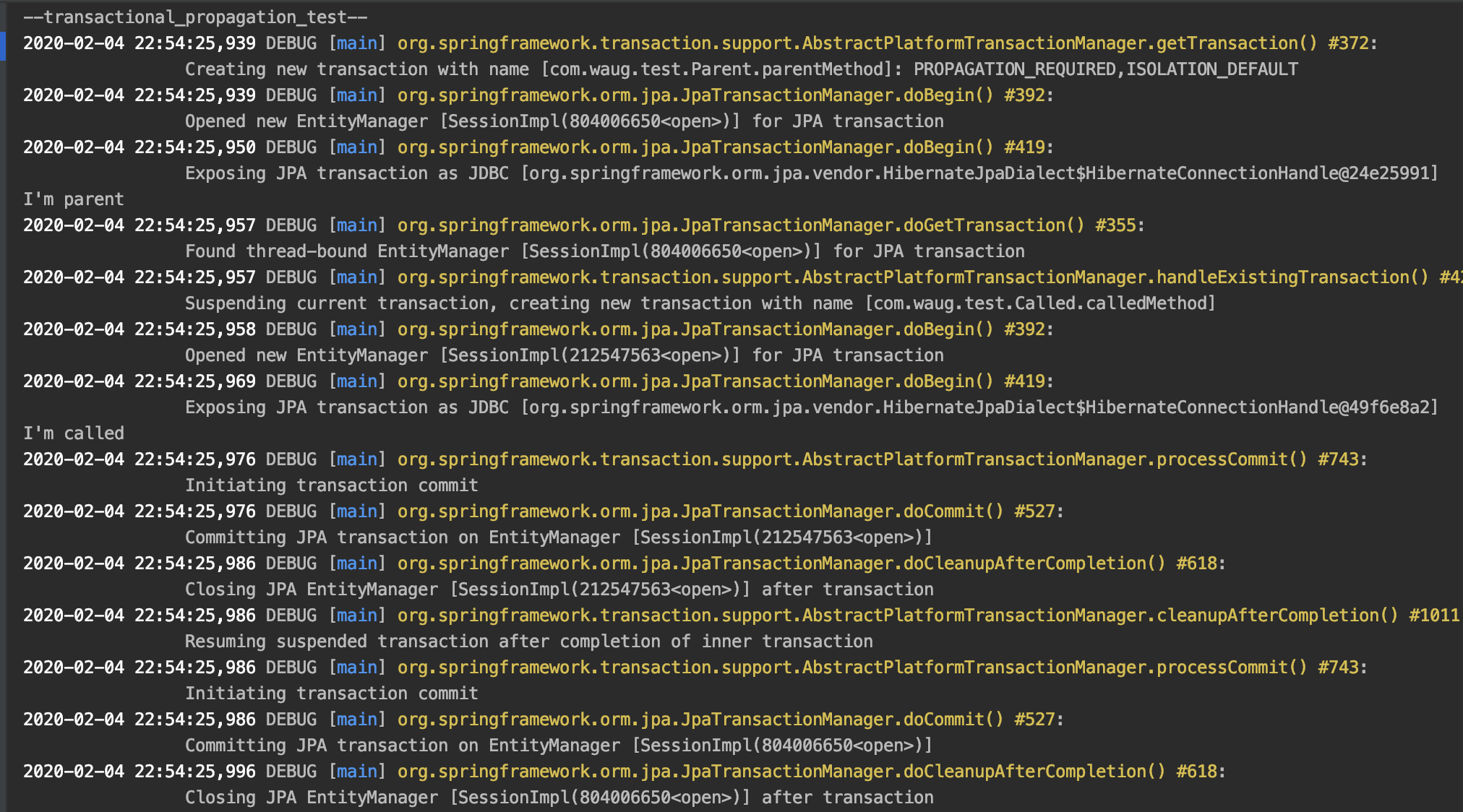Click HibernateConnectionHandle@49f6e8a2 text
The width and height of the screenshot is (1463, 812).
click(1258, 407)
